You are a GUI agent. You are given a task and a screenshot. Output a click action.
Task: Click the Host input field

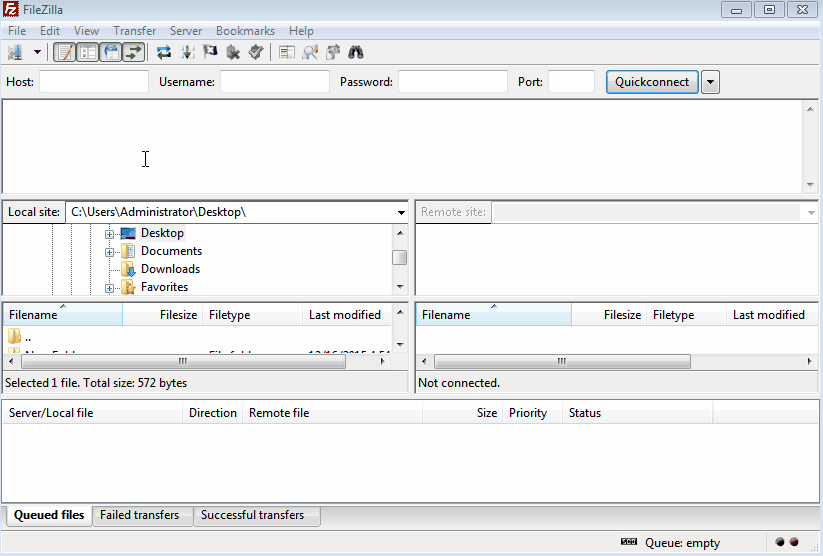(94, 82)
